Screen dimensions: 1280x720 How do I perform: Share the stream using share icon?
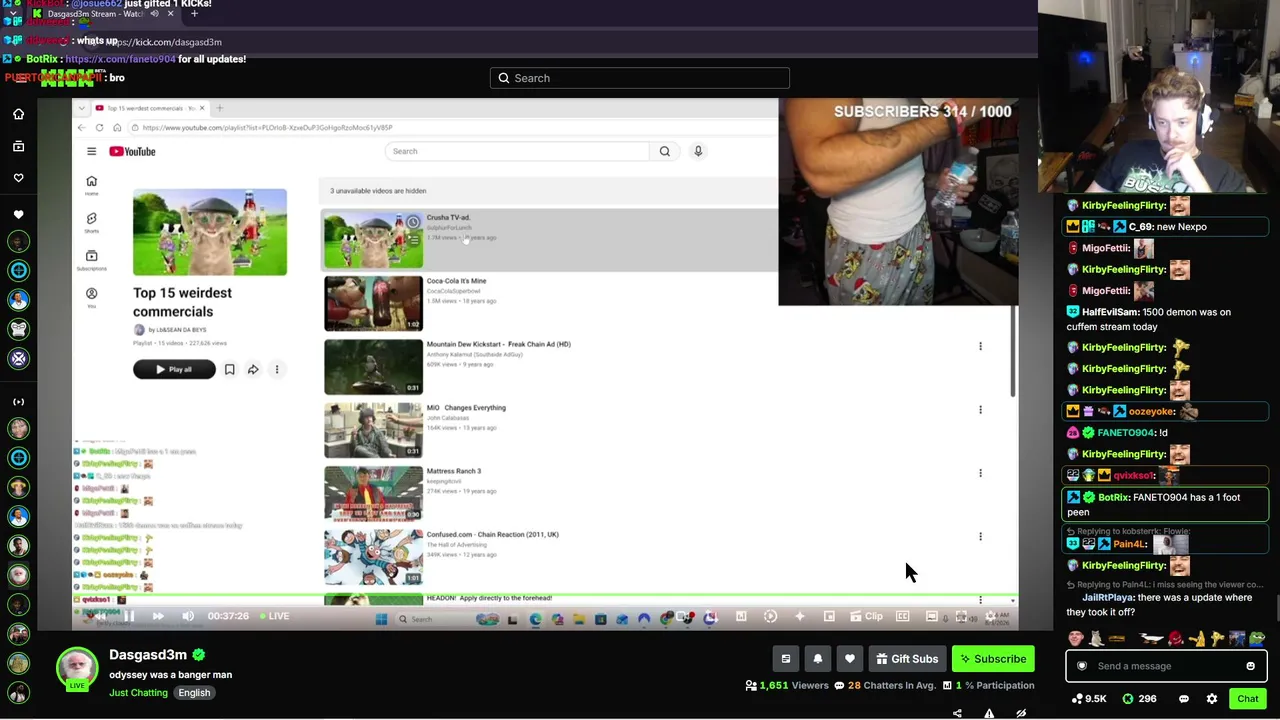tap(957, 713)
